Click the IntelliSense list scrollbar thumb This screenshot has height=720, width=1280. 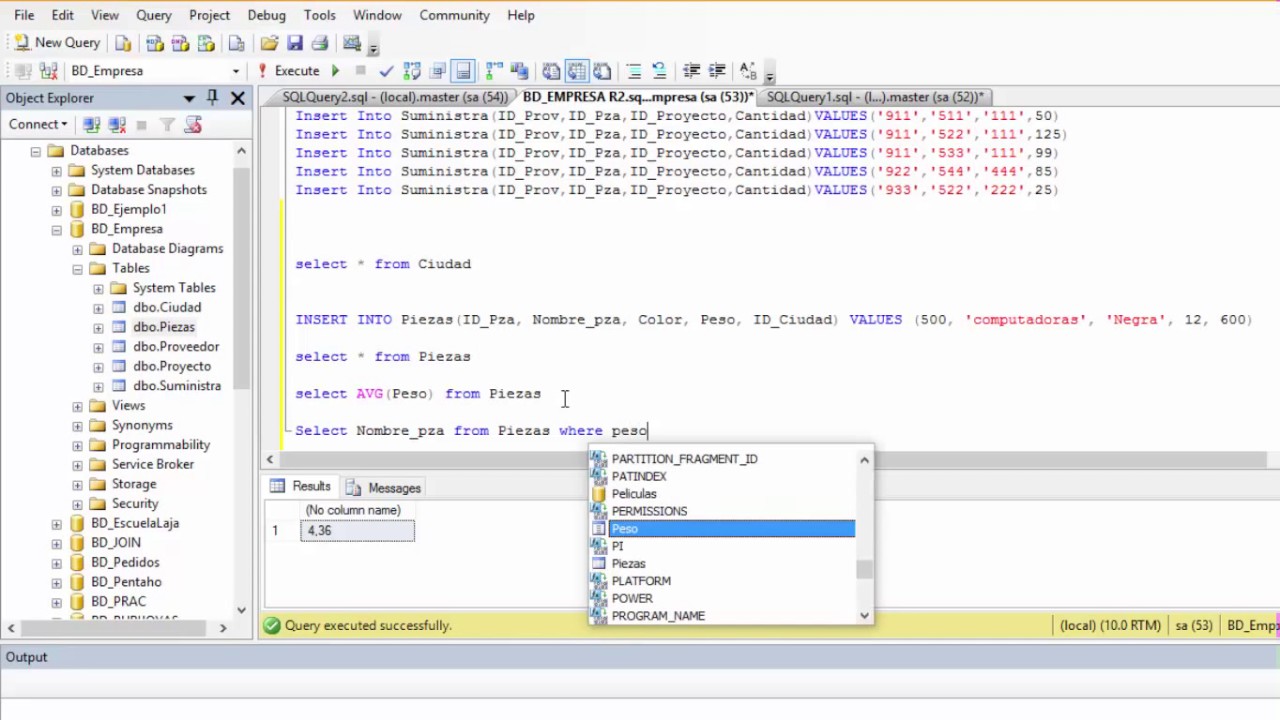coord(864,569)
